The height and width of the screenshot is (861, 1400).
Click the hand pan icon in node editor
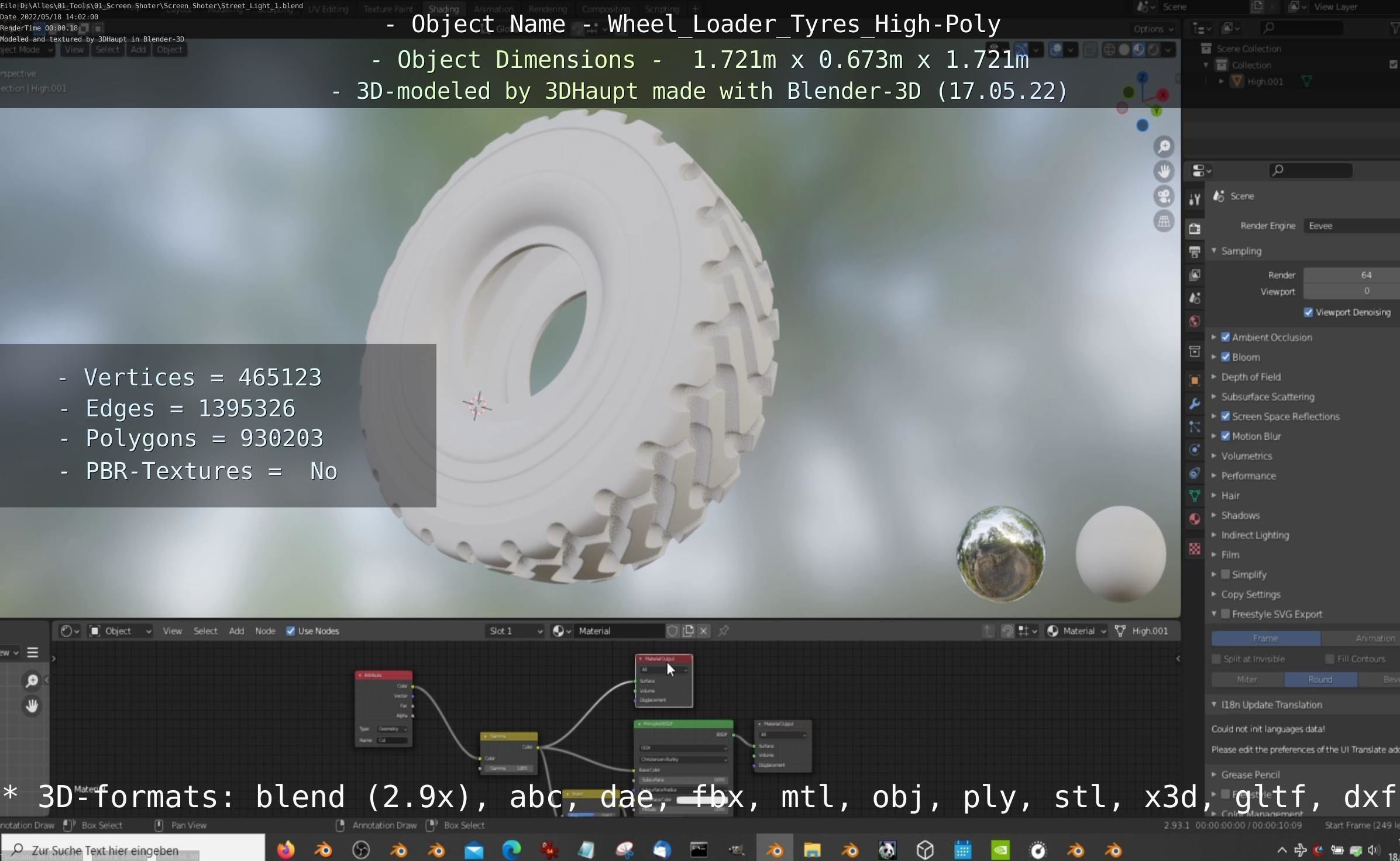(x=32, y=706)
